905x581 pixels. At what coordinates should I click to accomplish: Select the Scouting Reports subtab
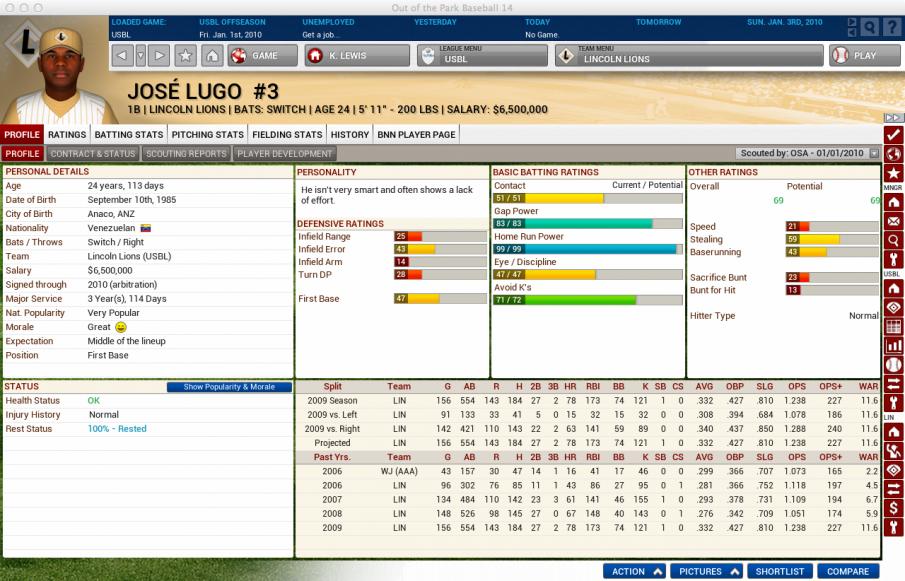(x=186, y=153)
